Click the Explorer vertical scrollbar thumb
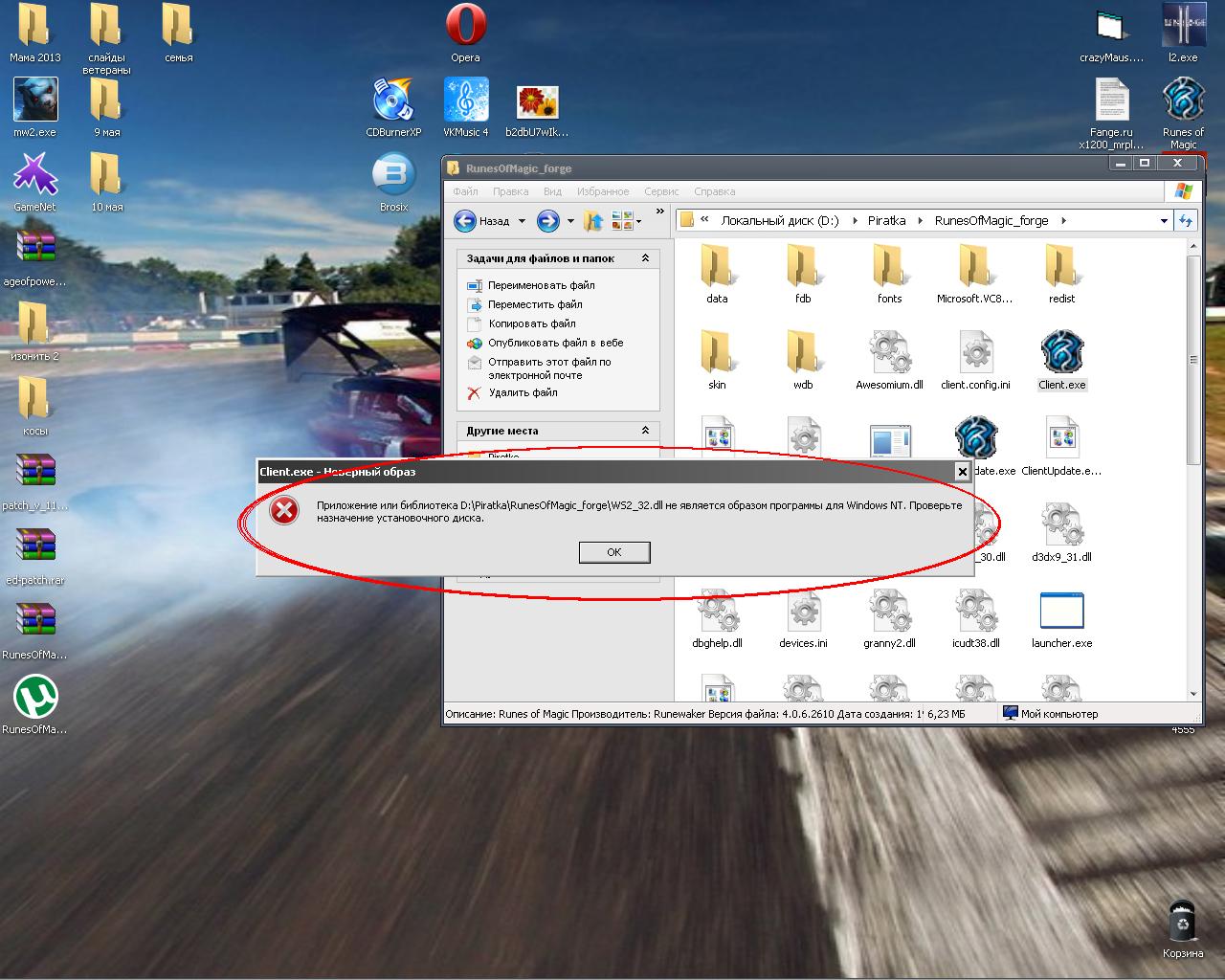 pyautogui.click(x=1193, y=359)
